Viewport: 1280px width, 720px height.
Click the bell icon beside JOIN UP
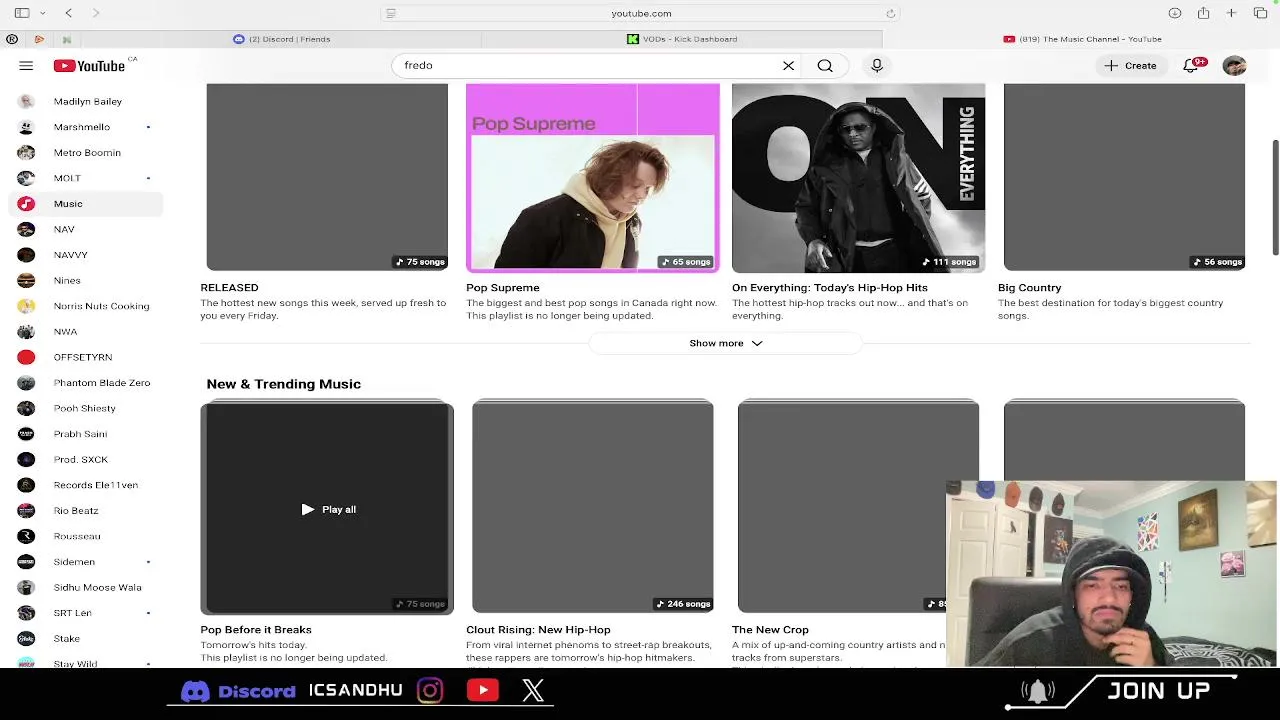pyautogui.click(x=1037, y=691)
